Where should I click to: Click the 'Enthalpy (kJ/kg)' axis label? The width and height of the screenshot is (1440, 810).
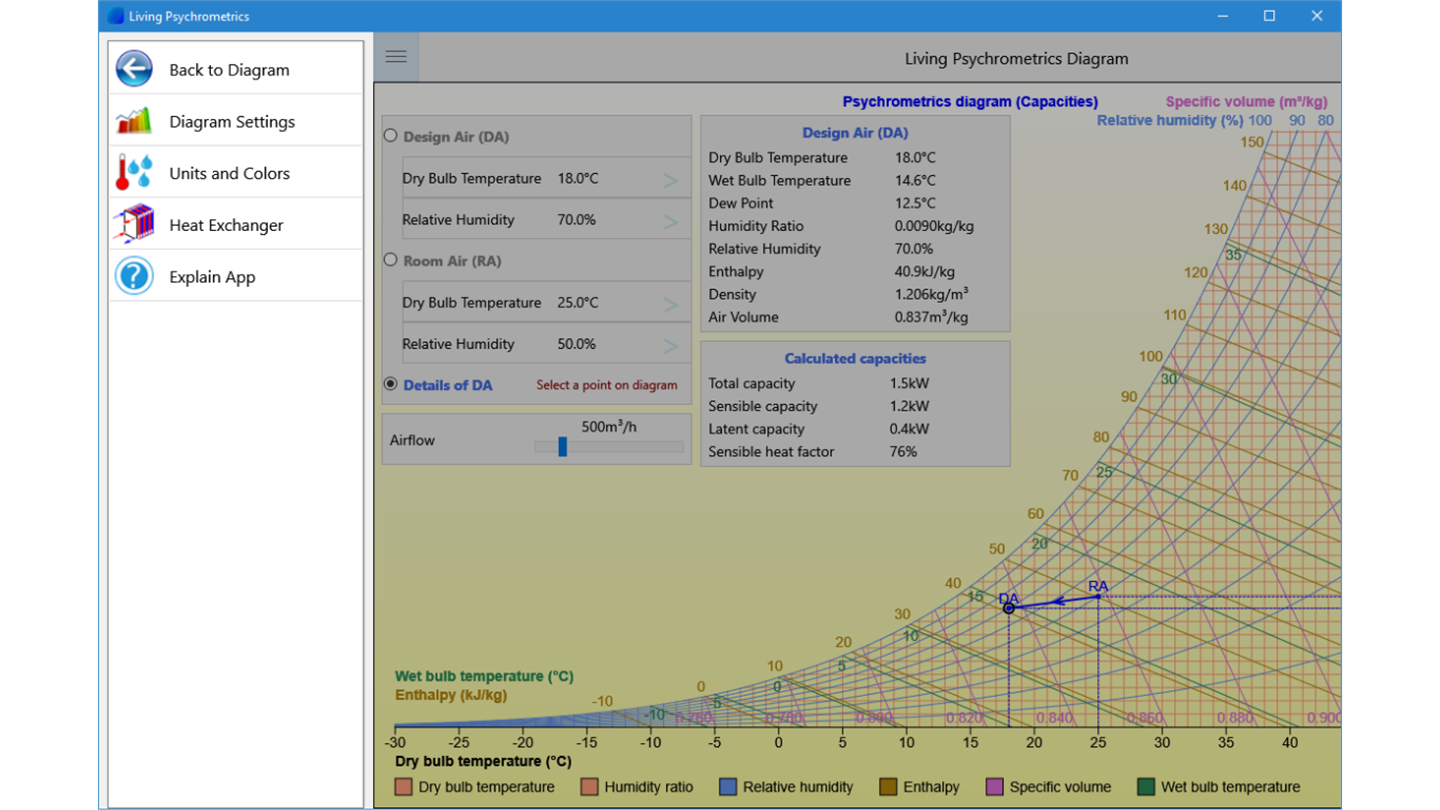(451, 695)
